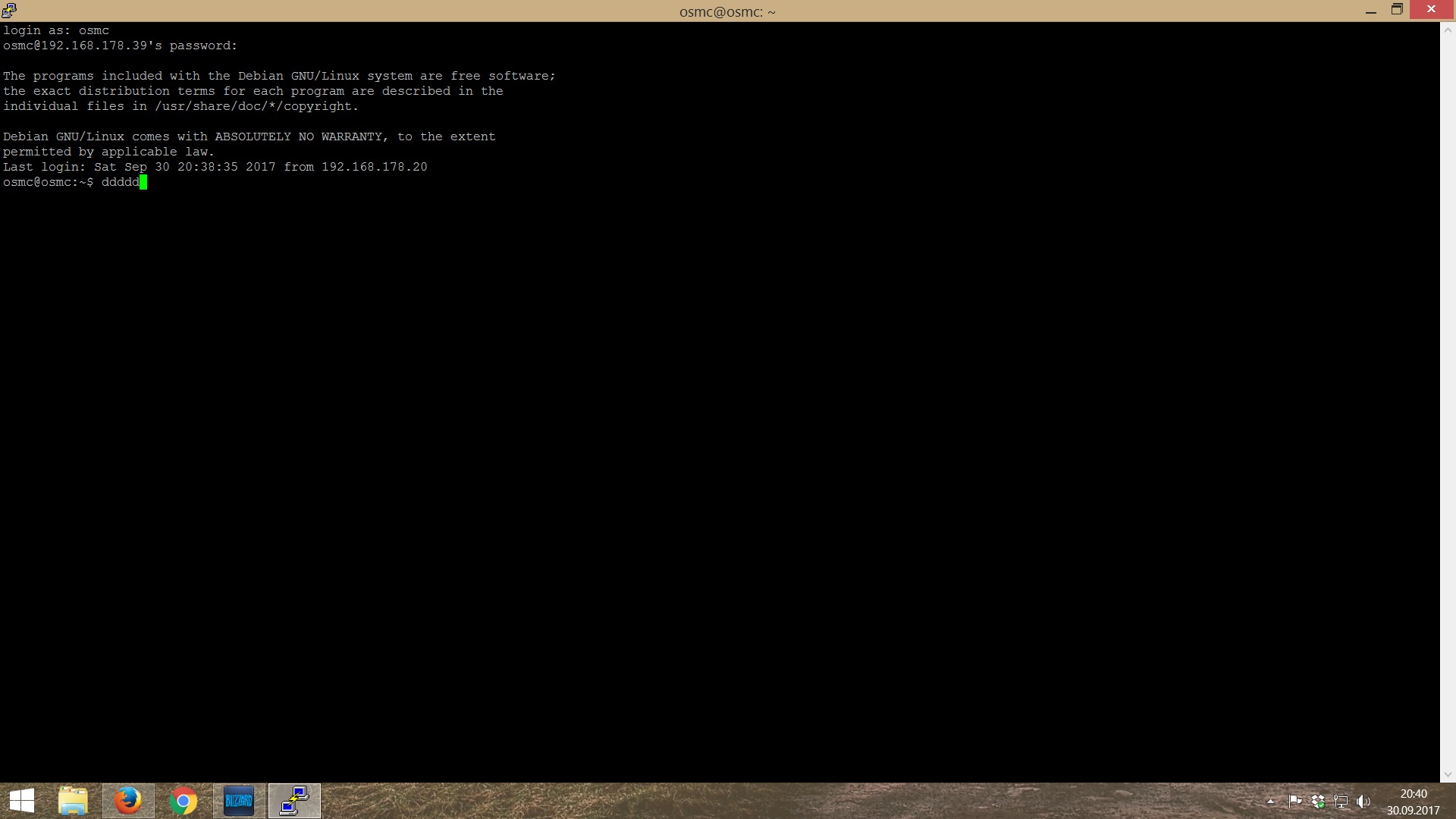Show hidden system tray icons arrow
This screenshot has width=1456, height=819.
coord(1270,801)
